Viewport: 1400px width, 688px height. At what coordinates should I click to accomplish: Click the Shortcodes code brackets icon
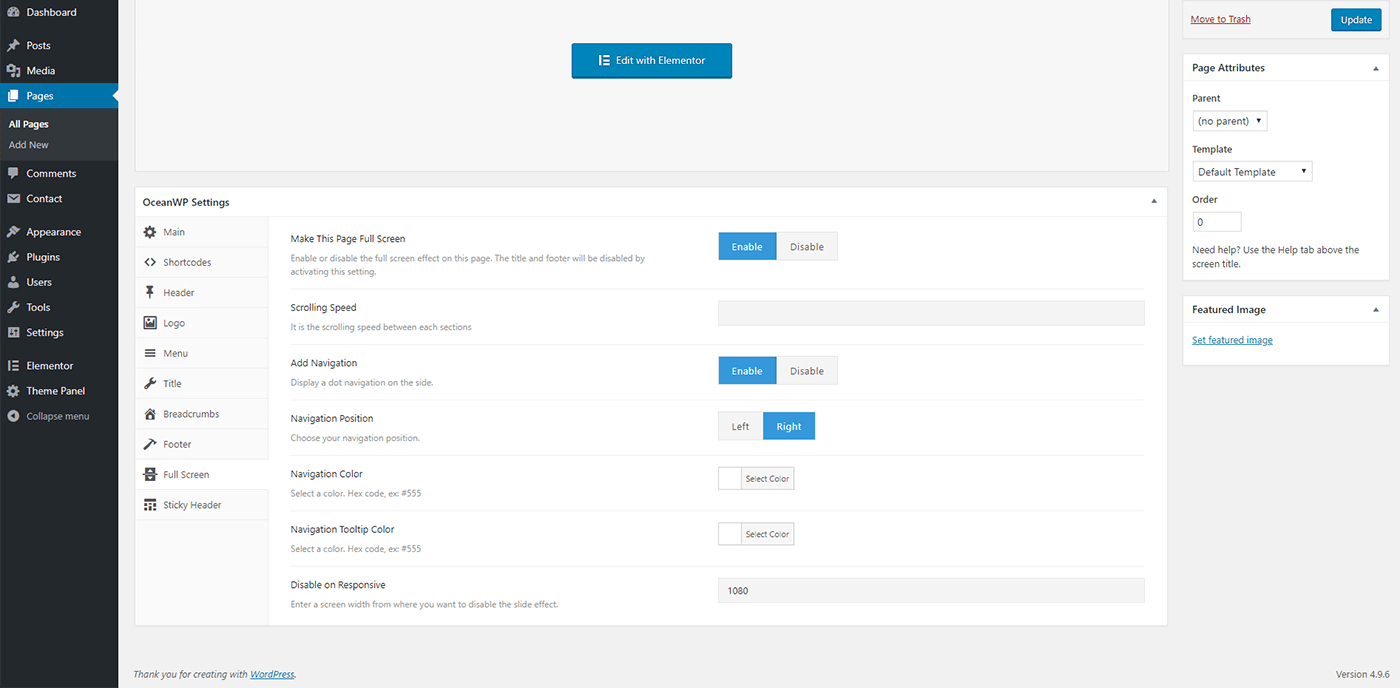tap(150, 262)
